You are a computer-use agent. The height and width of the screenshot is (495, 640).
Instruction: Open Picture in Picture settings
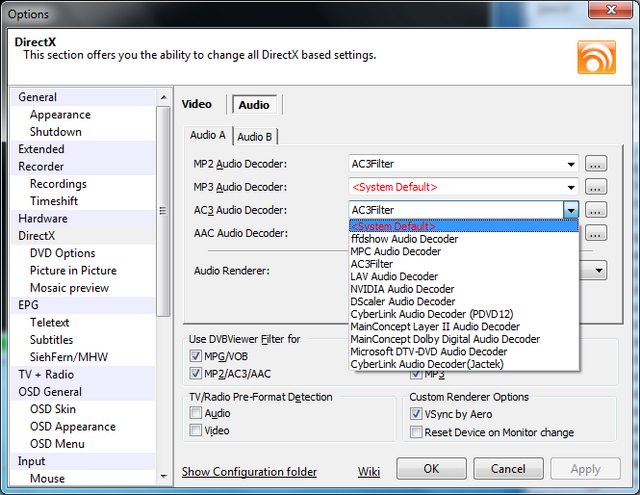tap(83, 270)
